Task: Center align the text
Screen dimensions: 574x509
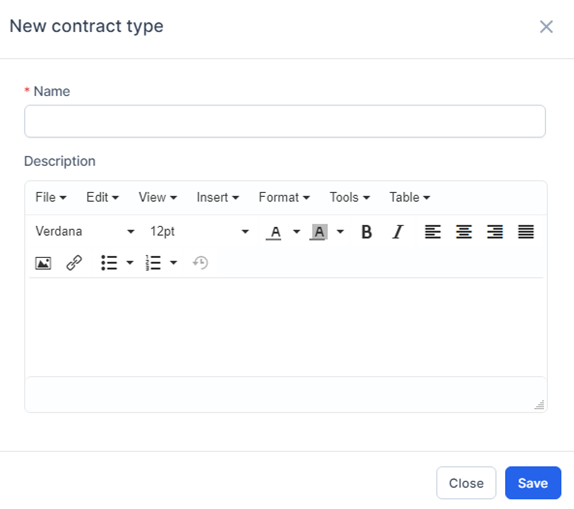Action: click(463, 232)
